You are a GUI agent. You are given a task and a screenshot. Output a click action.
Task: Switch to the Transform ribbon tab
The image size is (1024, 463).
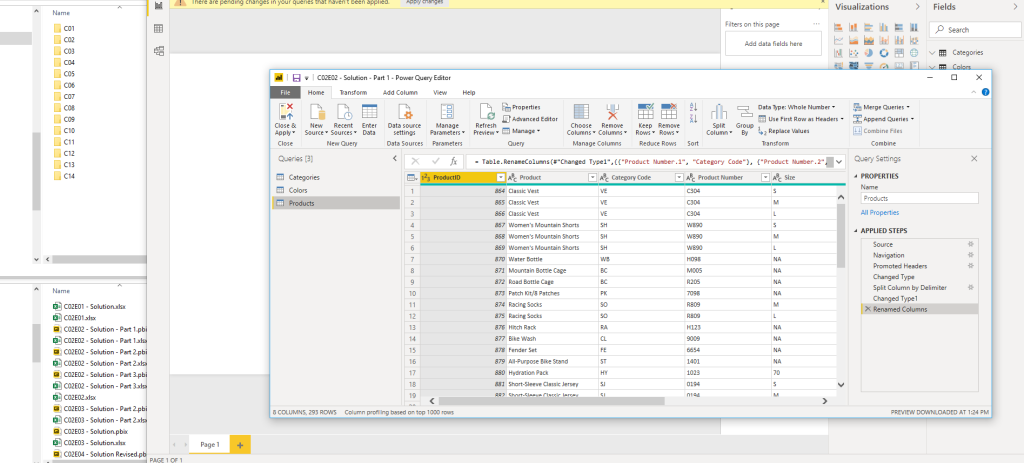[x=353, y=92]
